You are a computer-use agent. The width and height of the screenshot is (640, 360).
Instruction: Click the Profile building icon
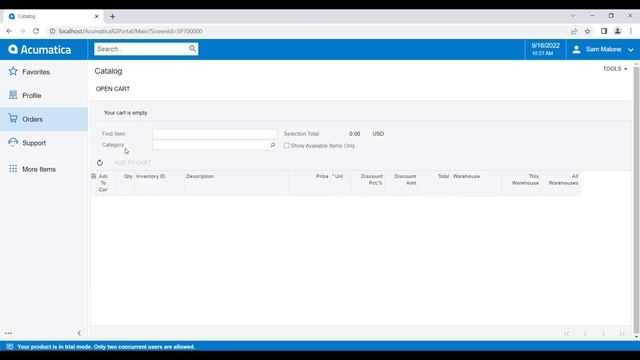click(x=13, y=95)
